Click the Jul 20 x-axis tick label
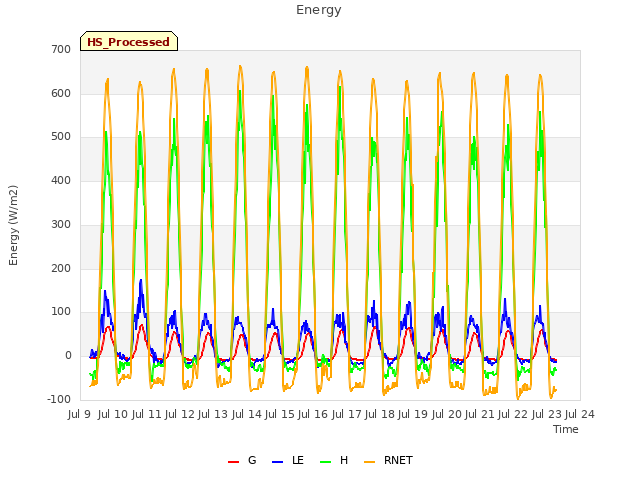640x480 pixels. [x=447, y=415]
